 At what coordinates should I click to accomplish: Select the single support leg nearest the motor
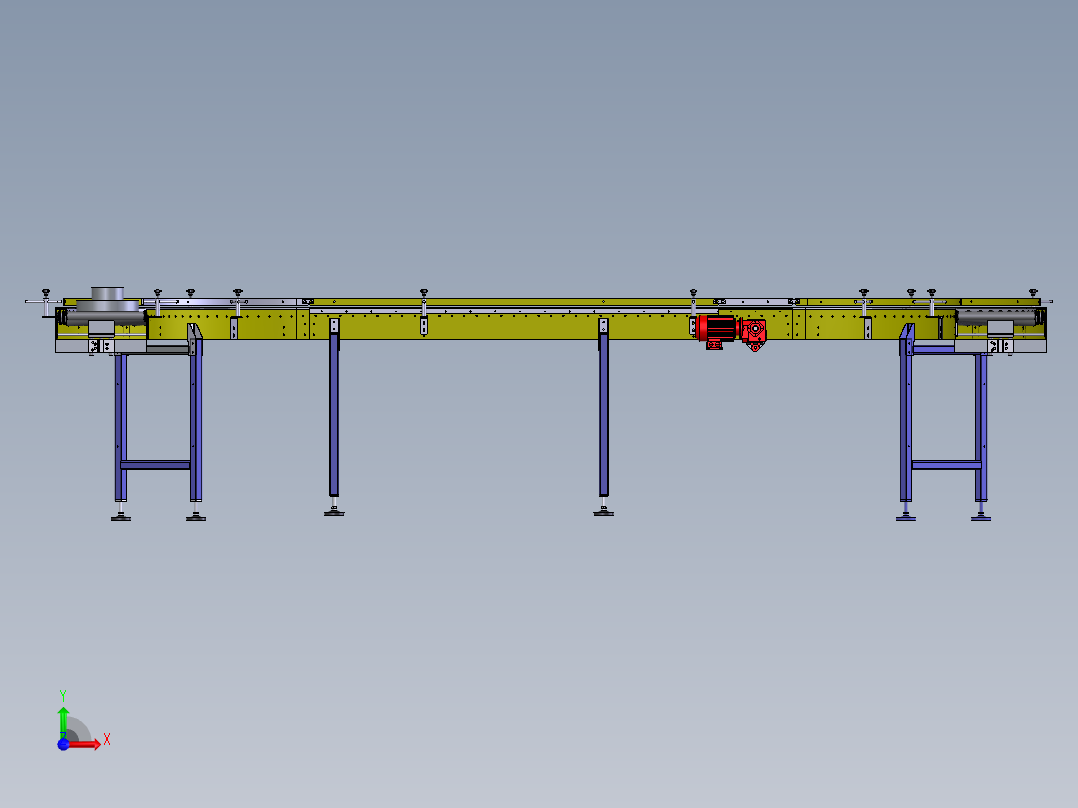coord(604,415)
